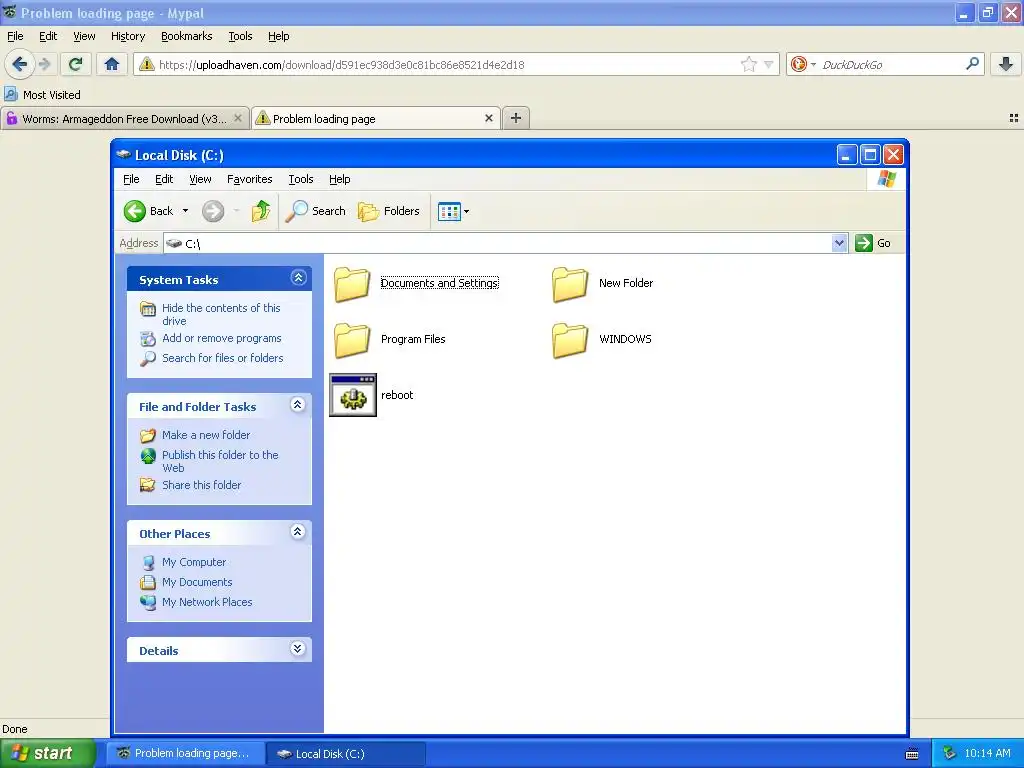The height and width of the screenshot is (768, 1024).
Task: Open URL bar history dropdown
Action: point(769,64)
